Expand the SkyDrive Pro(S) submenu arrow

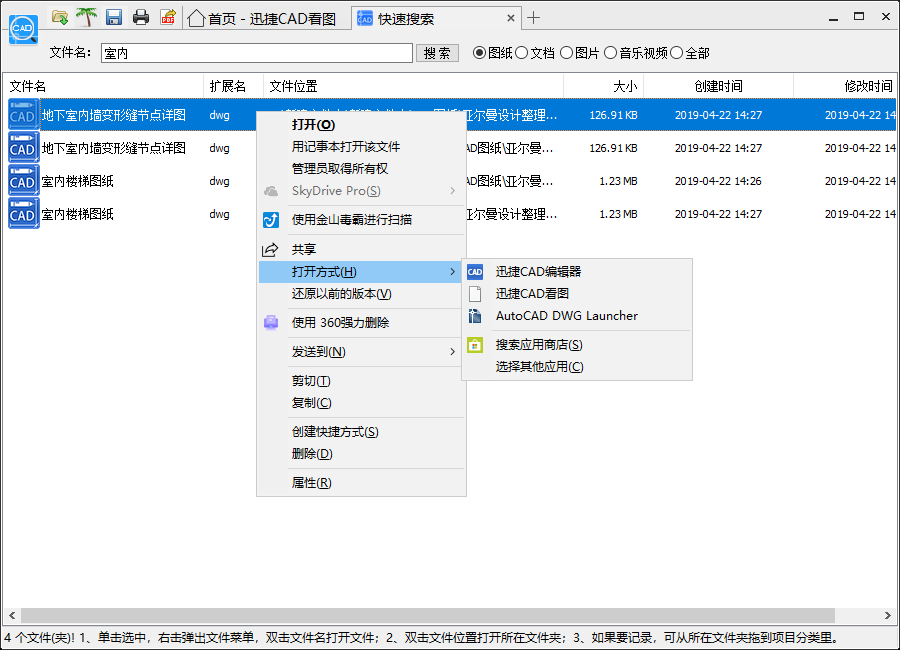[x=452, y=191]
